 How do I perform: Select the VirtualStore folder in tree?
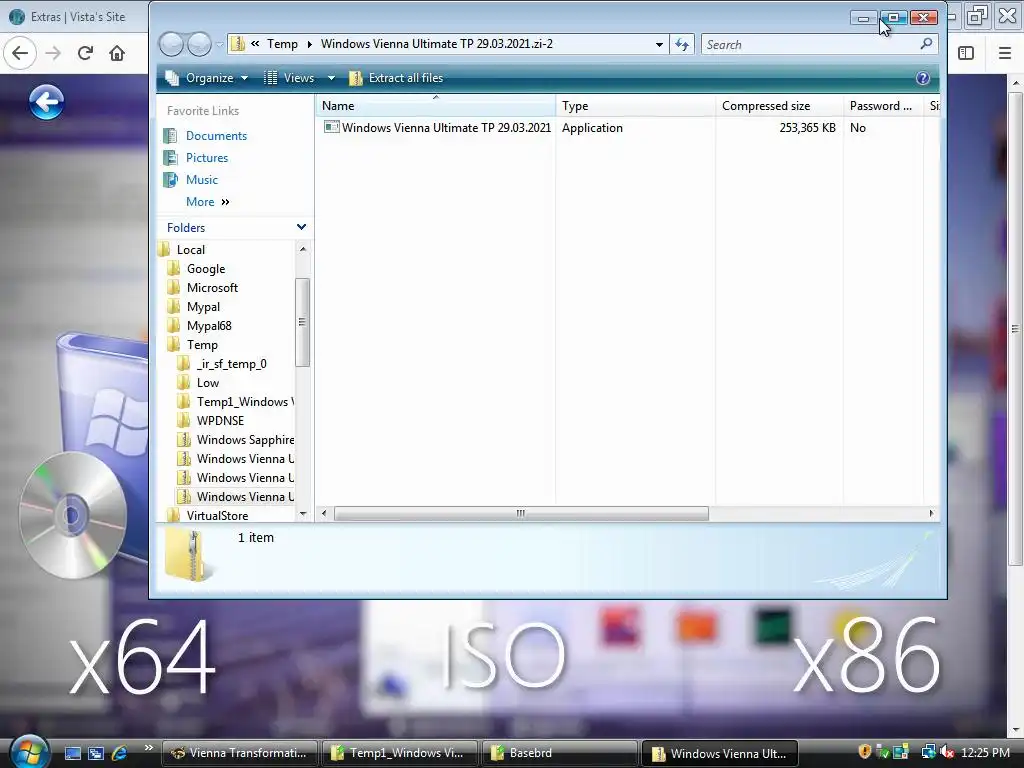(217, 515)
